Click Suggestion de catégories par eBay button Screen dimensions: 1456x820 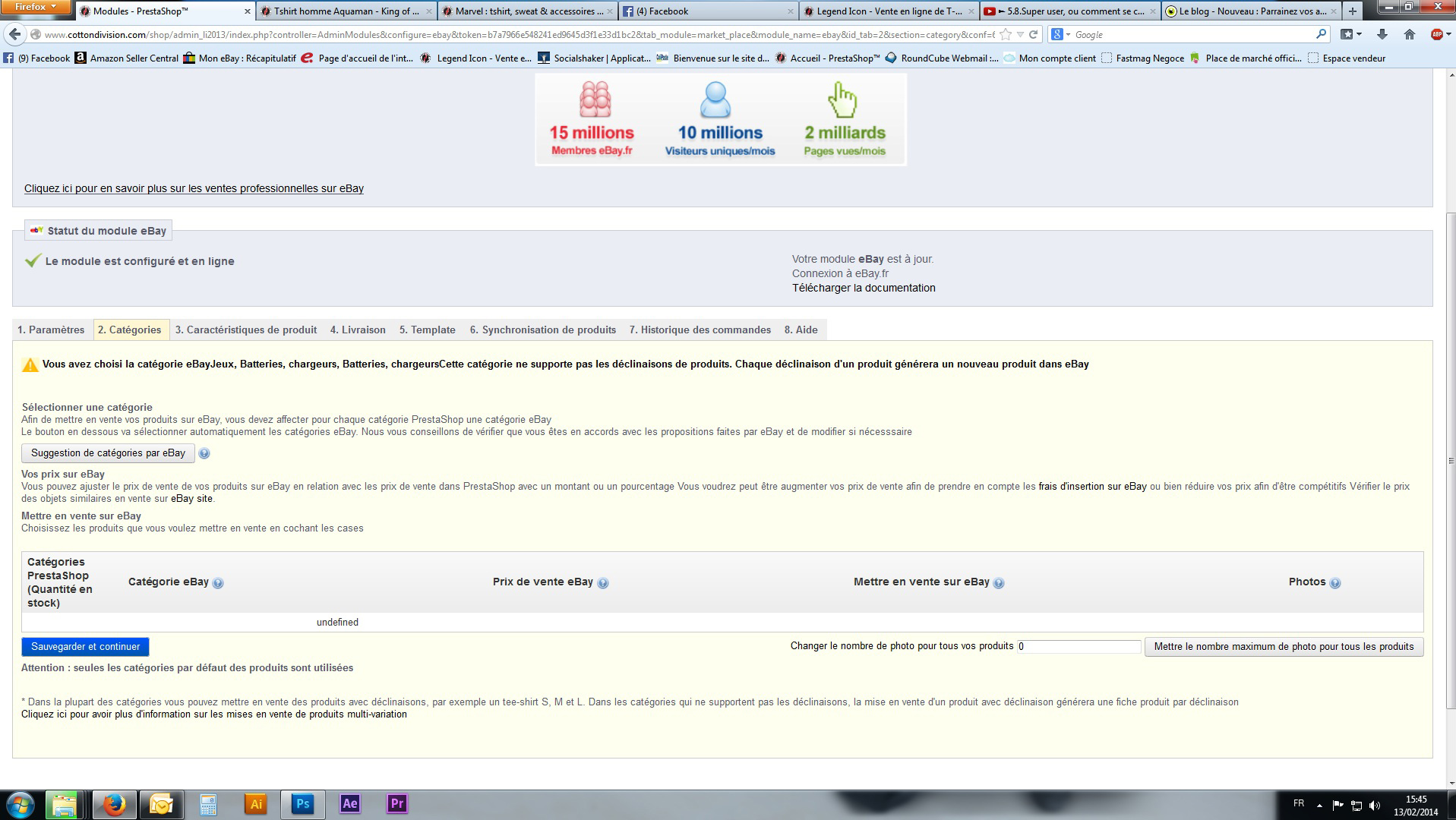(108, 453)
